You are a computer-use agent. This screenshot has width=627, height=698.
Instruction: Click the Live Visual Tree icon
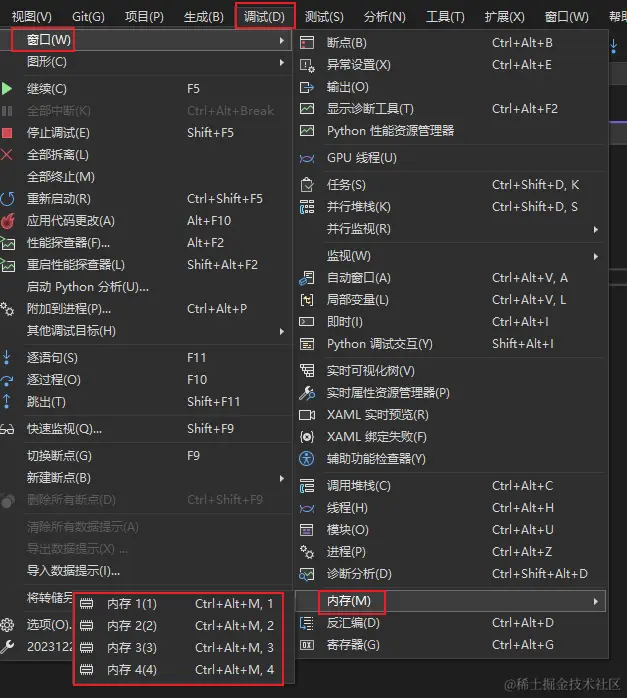point(307,371)
